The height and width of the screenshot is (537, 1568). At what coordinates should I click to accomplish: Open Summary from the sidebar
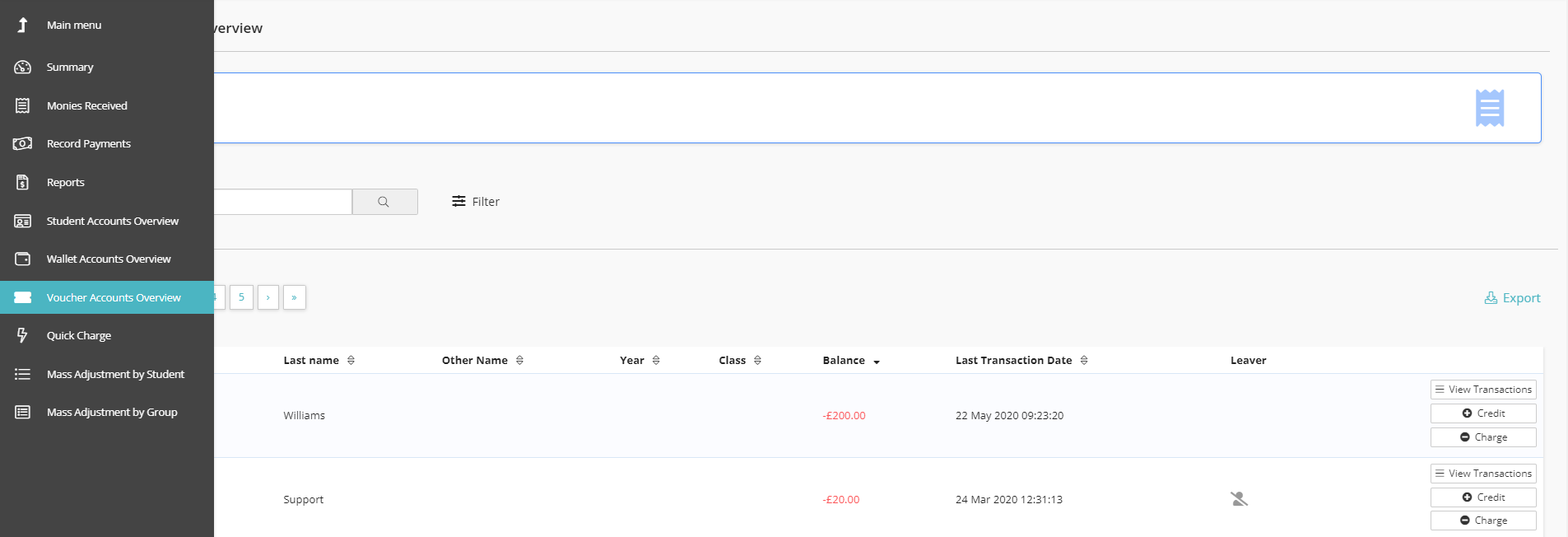70,68
